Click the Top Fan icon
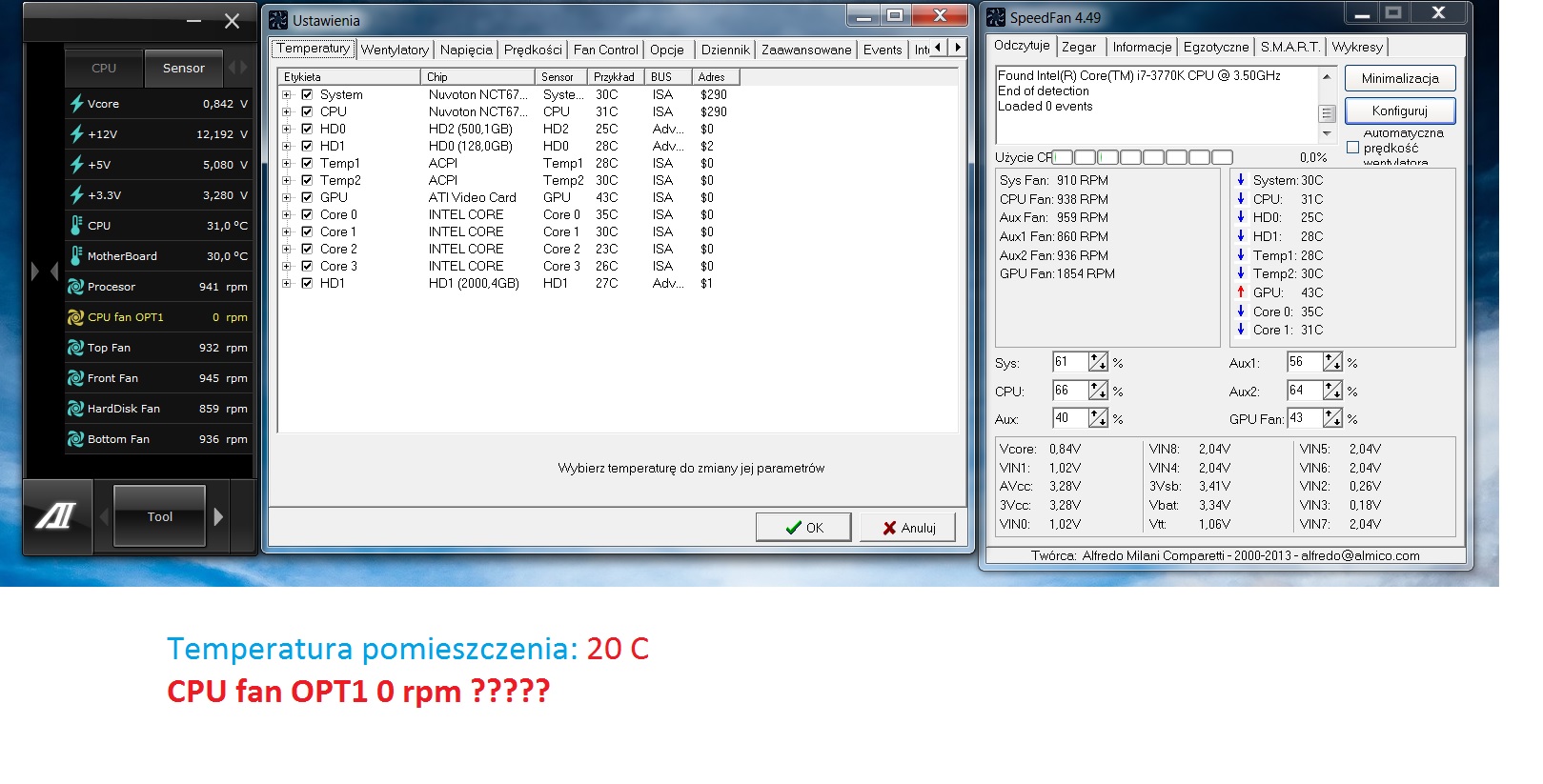The image size is (1543, 784). 76,348
